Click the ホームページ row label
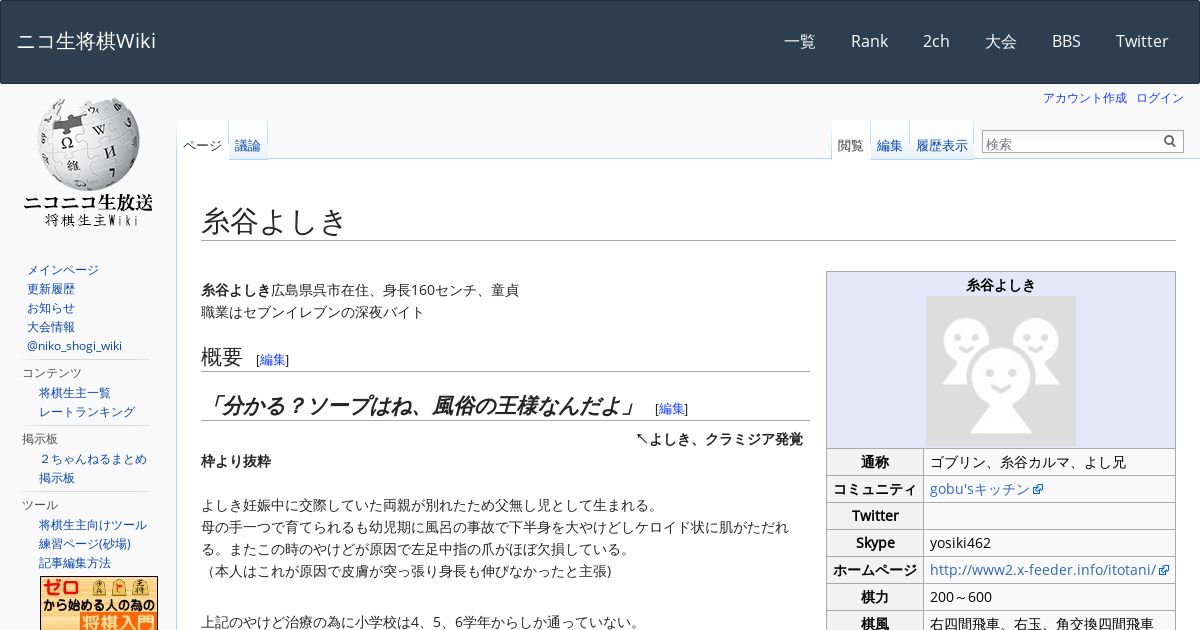The image size is (1200, 630). (875, 570)
